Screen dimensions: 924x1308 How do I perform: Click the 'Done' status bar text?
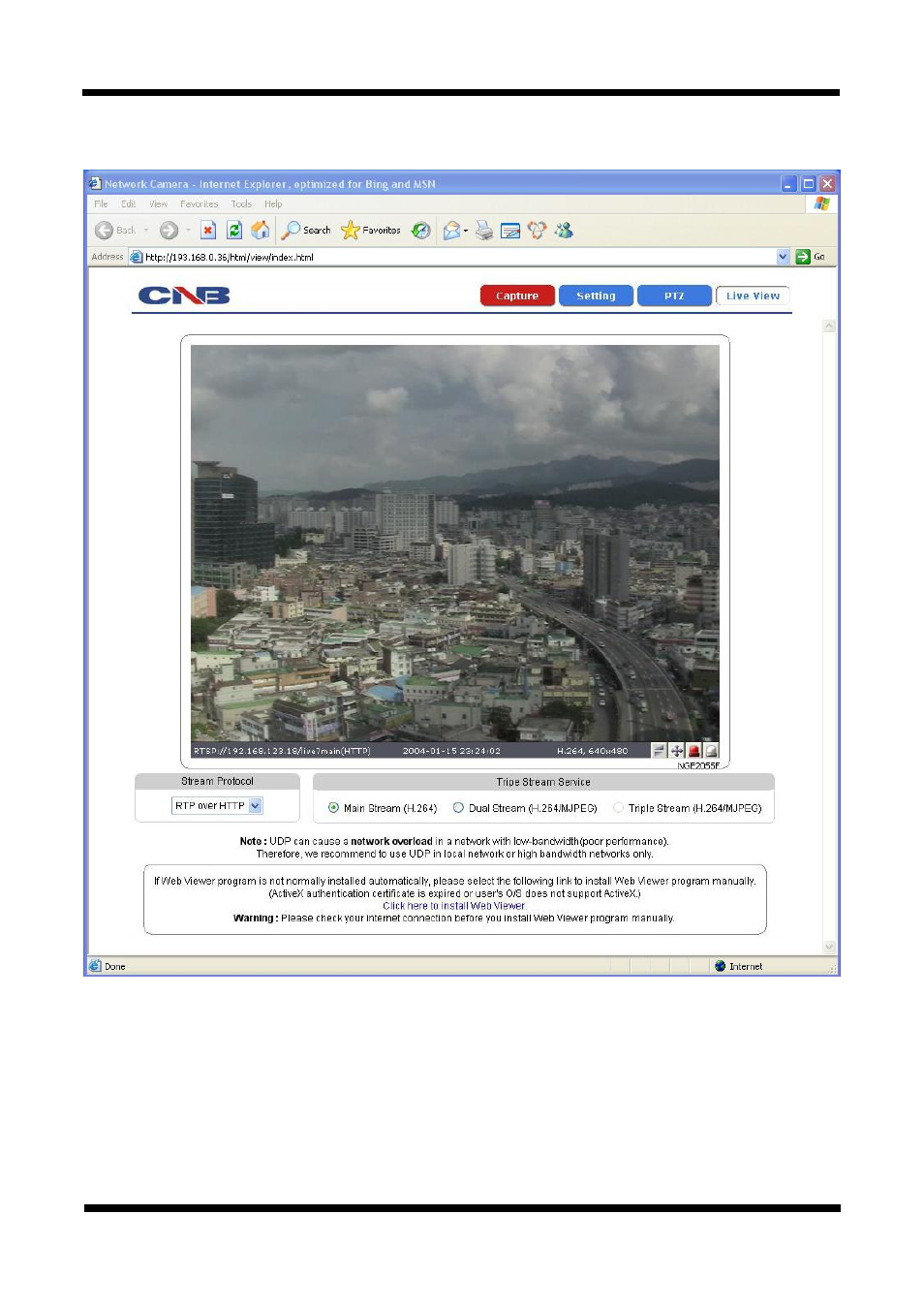click(114, 966)
